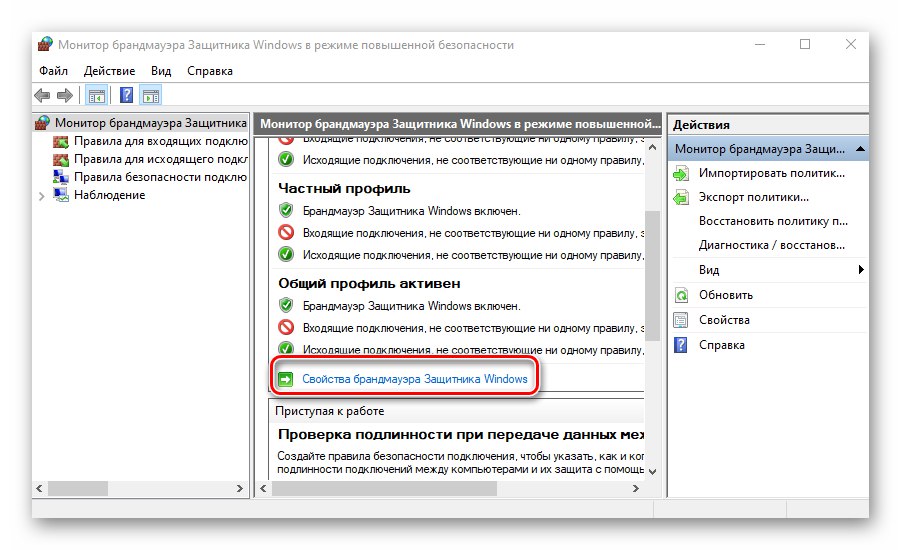901x550 pixels.
Task: Click the red block icon under Общий профиль активен
Action: pos(286,327)
